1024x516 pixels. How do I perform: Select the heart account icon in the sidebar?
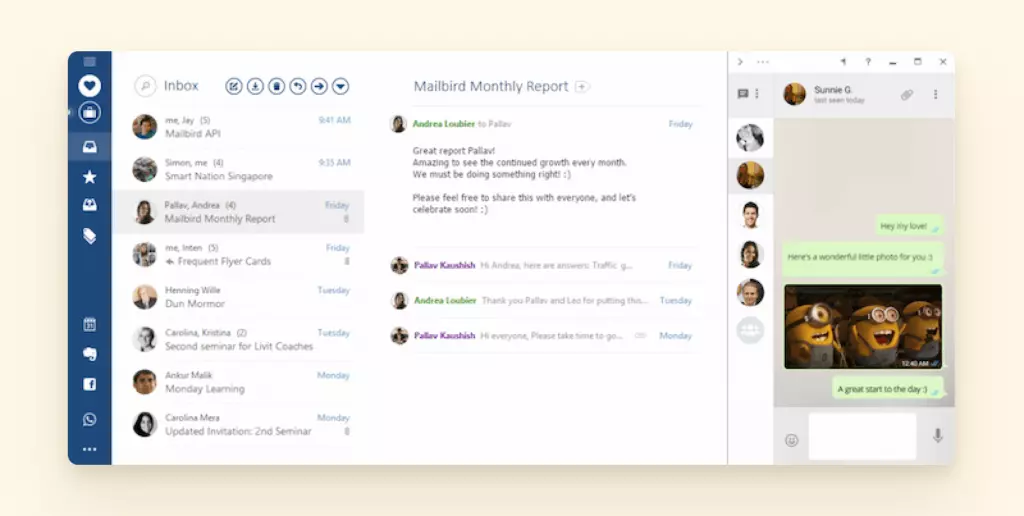pos(89,86)
